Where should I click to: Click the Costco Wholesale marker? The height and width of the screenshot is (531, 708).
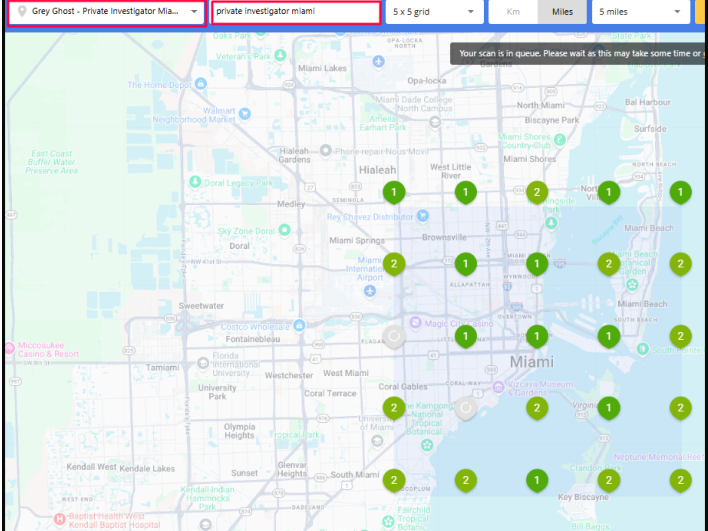coord(298,325)
